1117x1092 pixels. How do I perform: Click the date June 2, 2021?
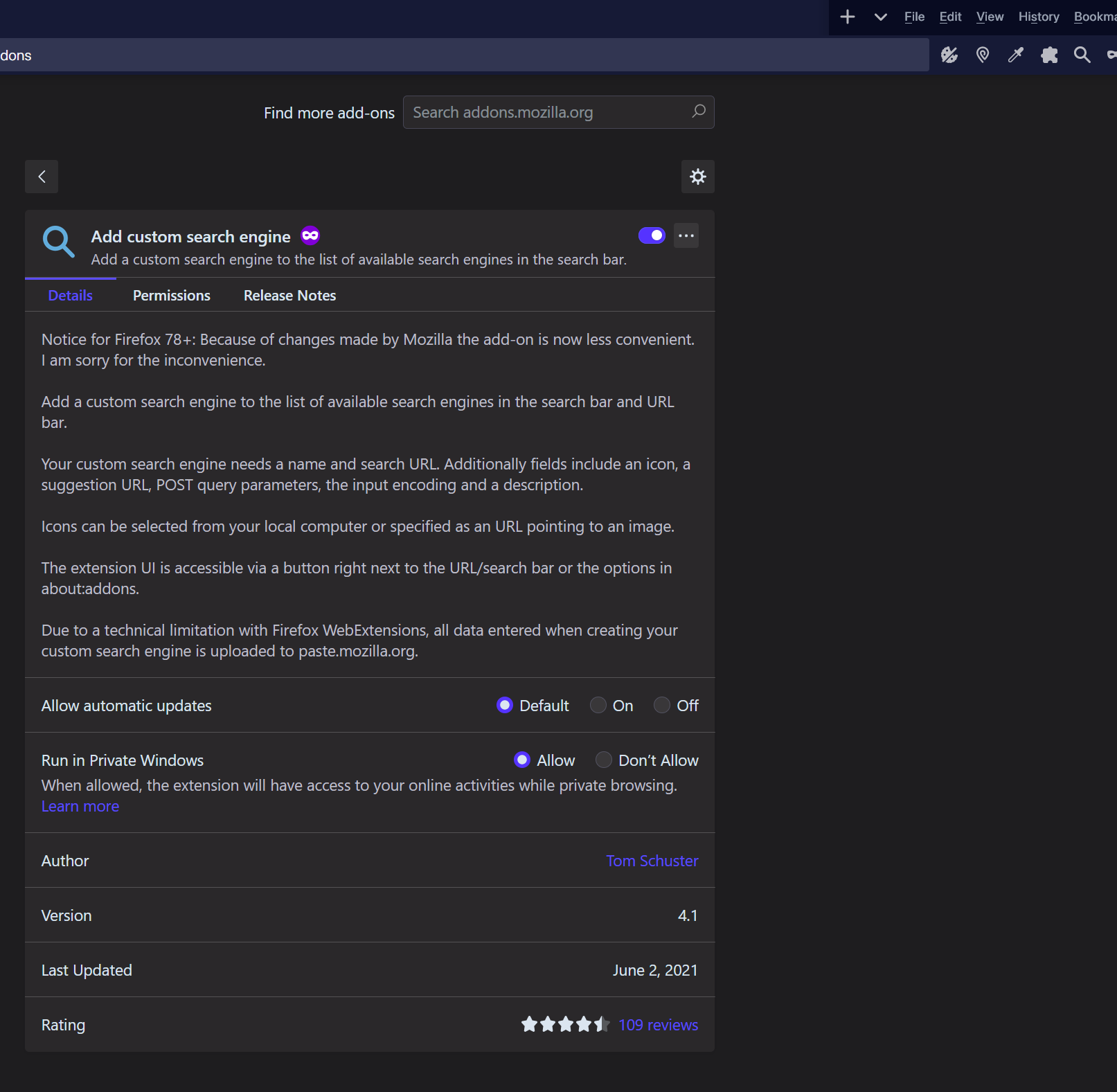click(655, 970)
